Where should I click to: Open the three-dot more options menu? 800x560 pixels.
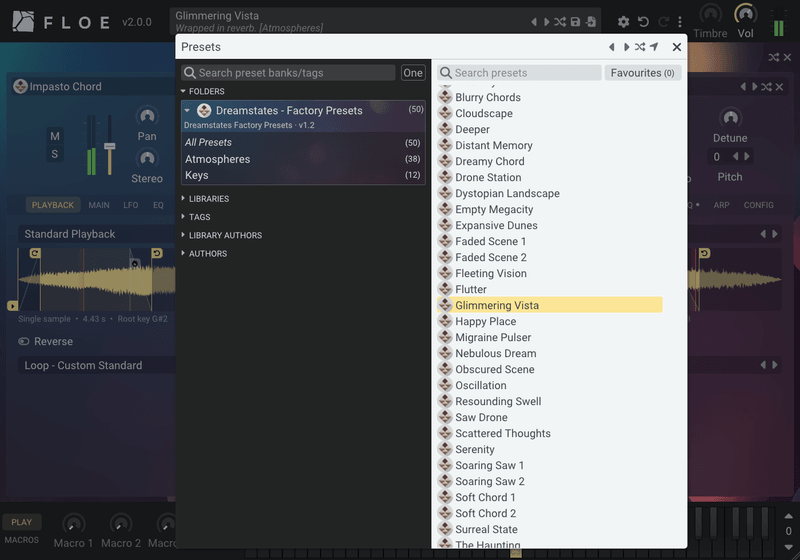click(x=680, y=22)
